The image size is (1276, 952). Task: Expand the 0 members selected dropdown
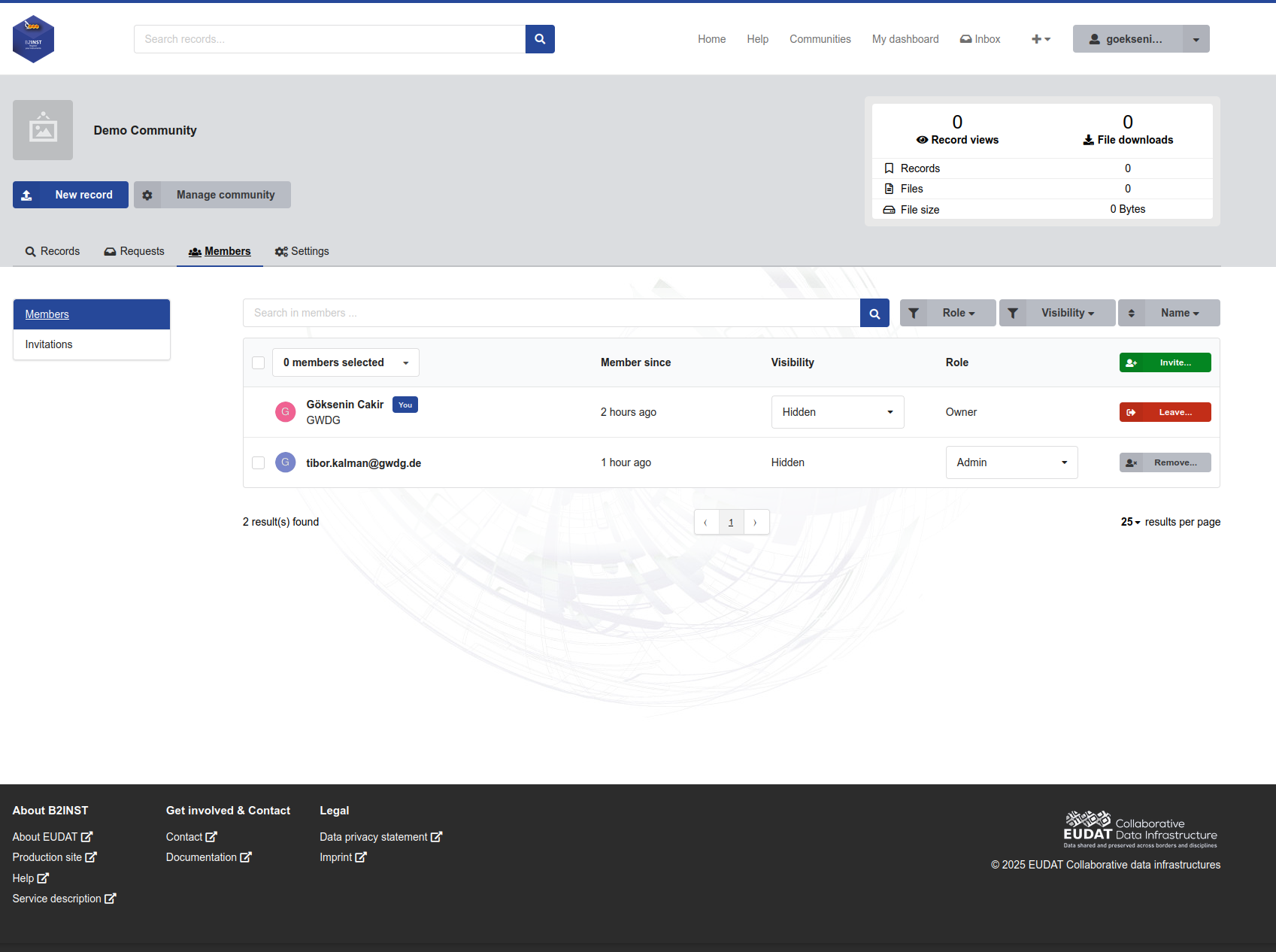pyautogui.click(x=346, y=362)
